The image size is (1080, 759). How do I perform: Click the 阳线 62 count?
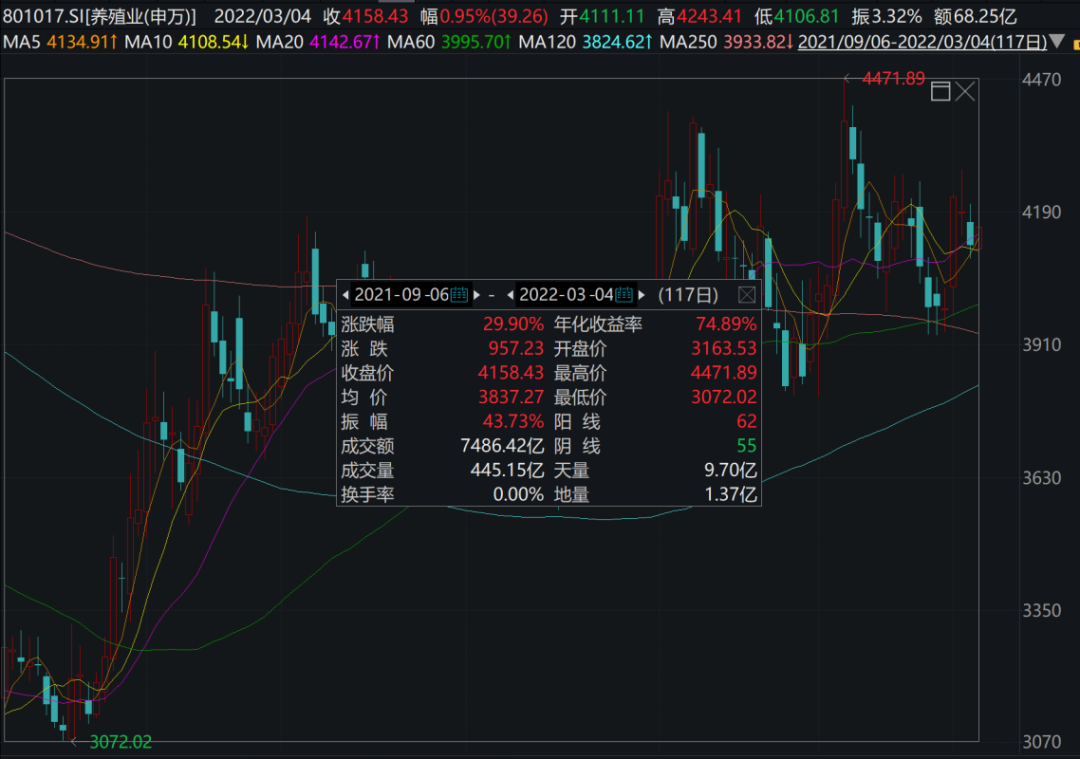[x=747, y=422]
